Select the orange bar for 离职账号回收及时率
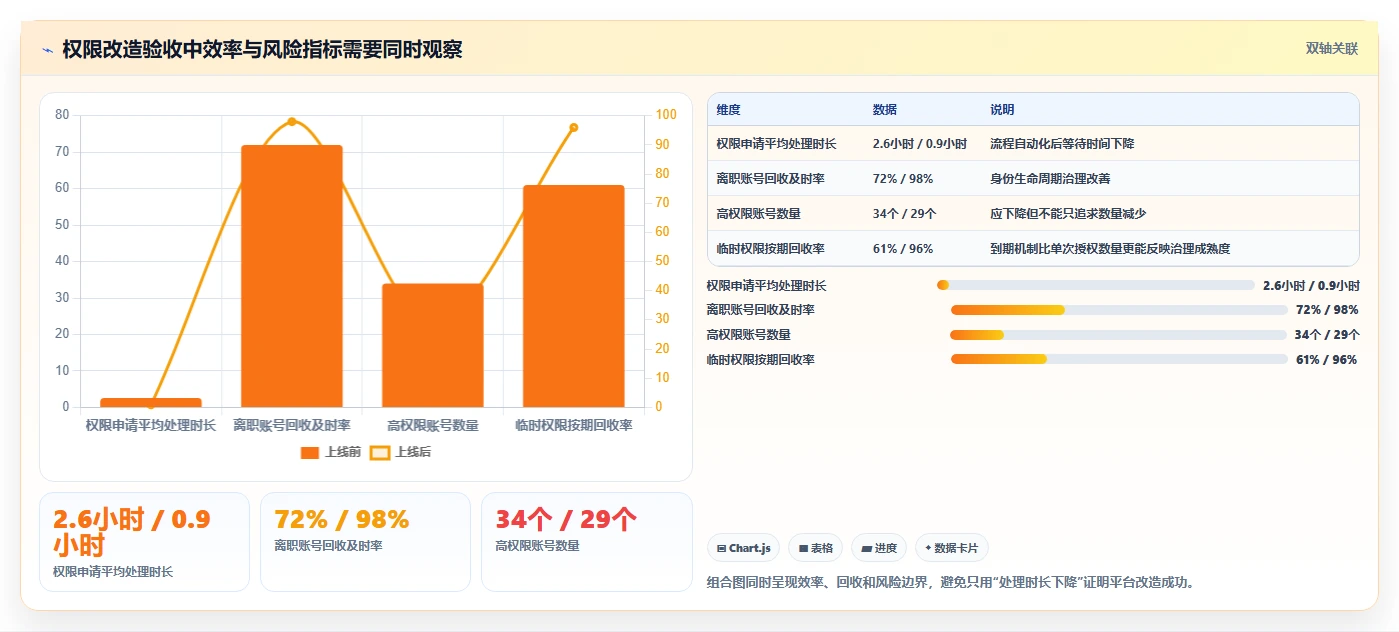The height and width of the screenshot is (632, 1399). click(x=292, y=276)
